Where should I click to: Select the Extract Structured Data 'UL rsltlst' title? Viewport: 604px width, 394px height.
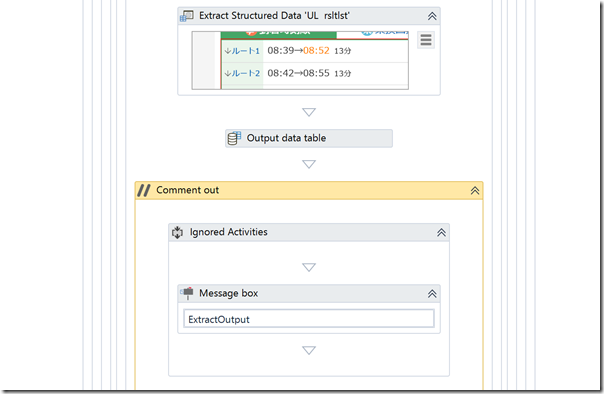(274, 16)
